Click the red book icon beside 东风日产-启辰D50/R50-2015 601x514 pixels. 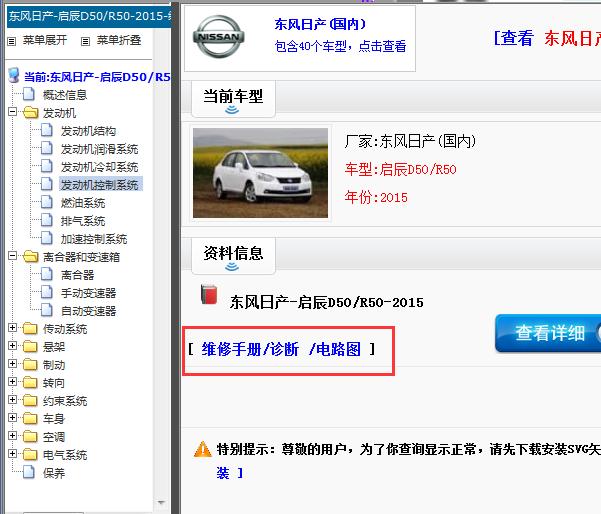pos(209,294)
